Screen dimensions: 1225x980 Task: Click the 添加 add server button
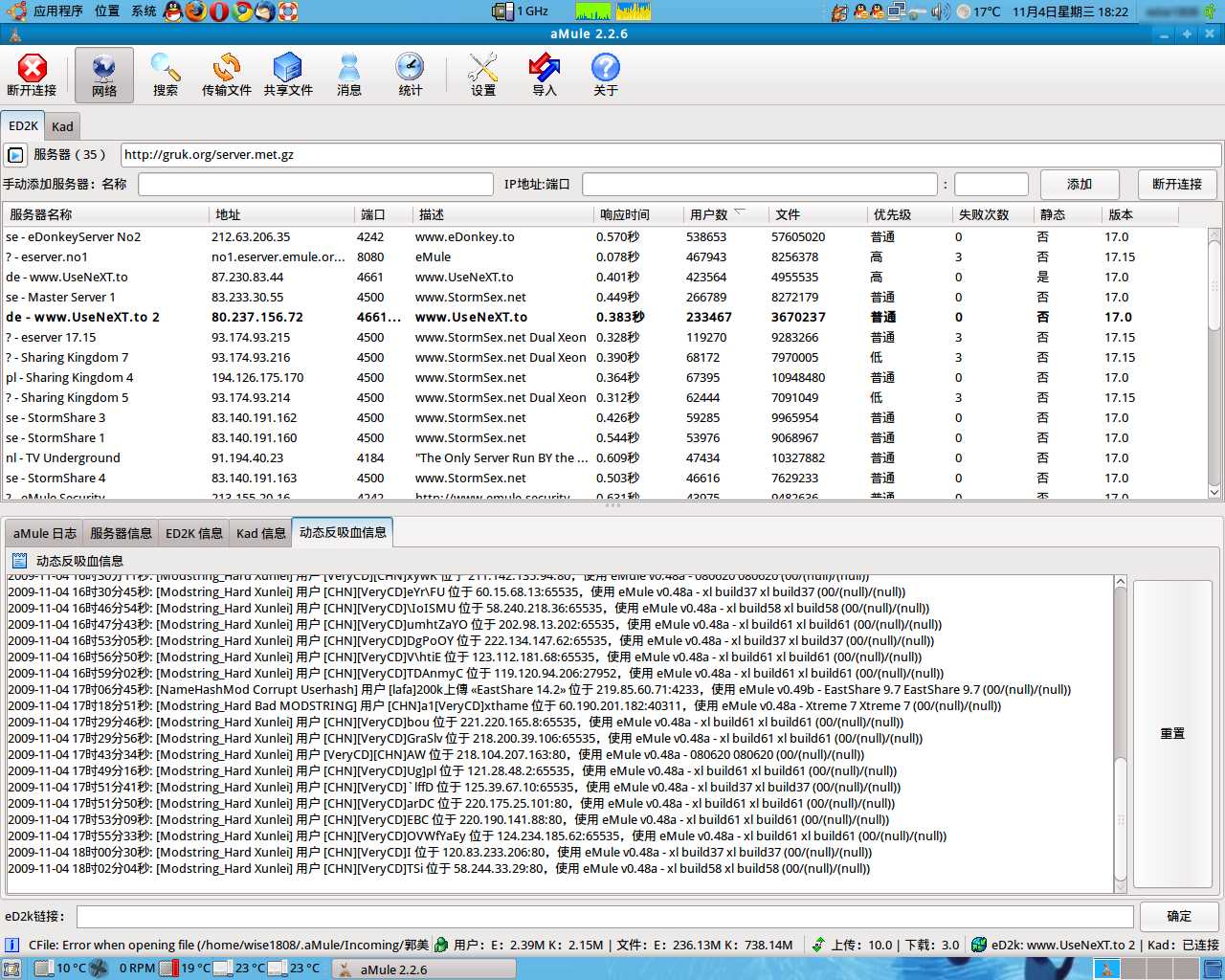(x=1080, y=184)
